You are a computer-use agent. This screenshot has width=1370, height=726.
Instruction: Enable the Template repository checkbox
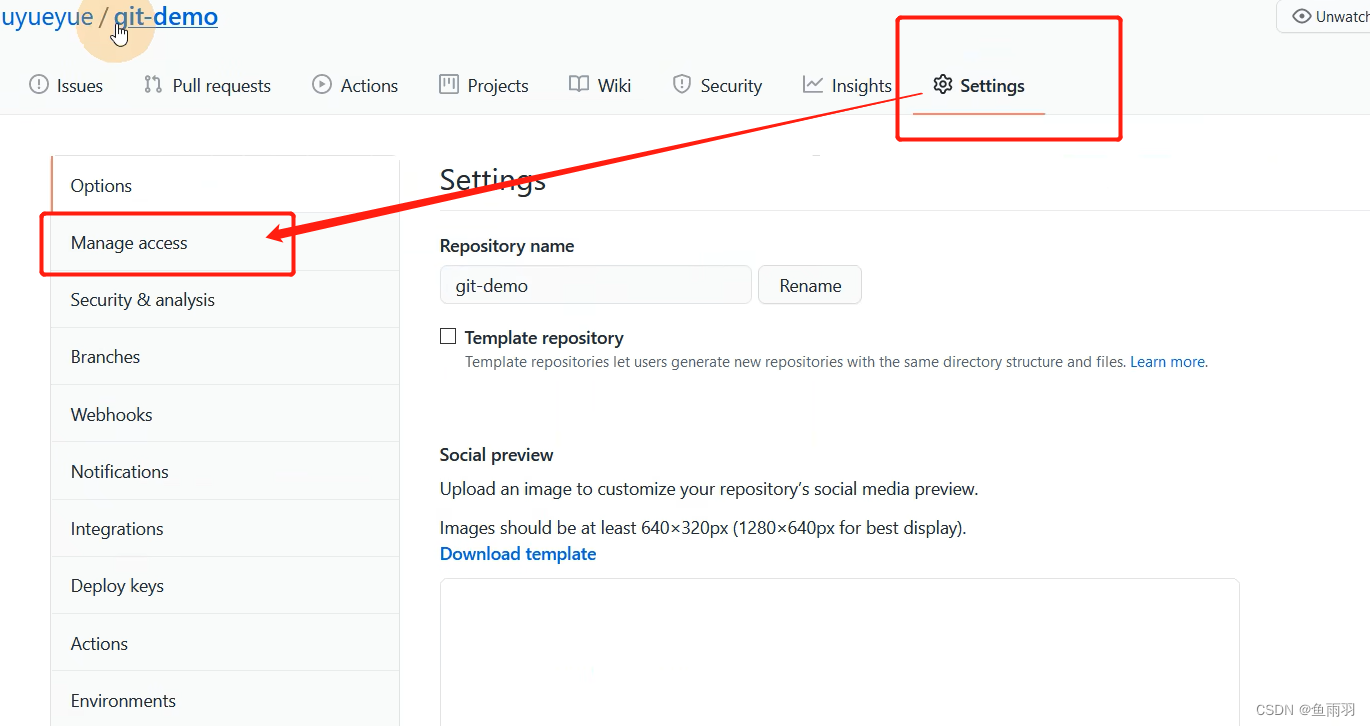pos(448,337)
